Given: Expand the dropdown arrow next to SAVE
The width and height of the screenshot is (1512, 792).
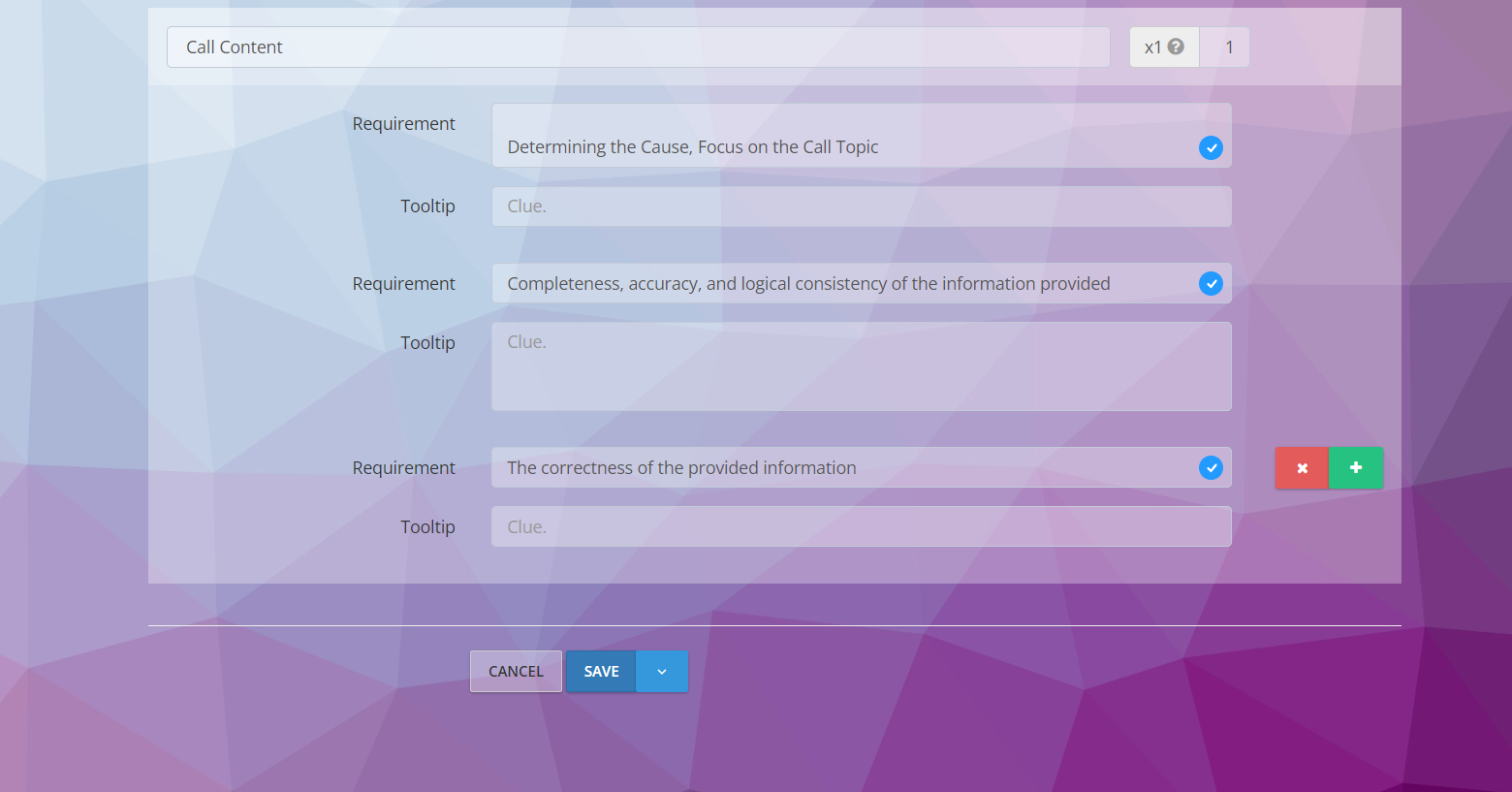Looking at the screenshot, I should pyautogui.click(x=662, y=672).
